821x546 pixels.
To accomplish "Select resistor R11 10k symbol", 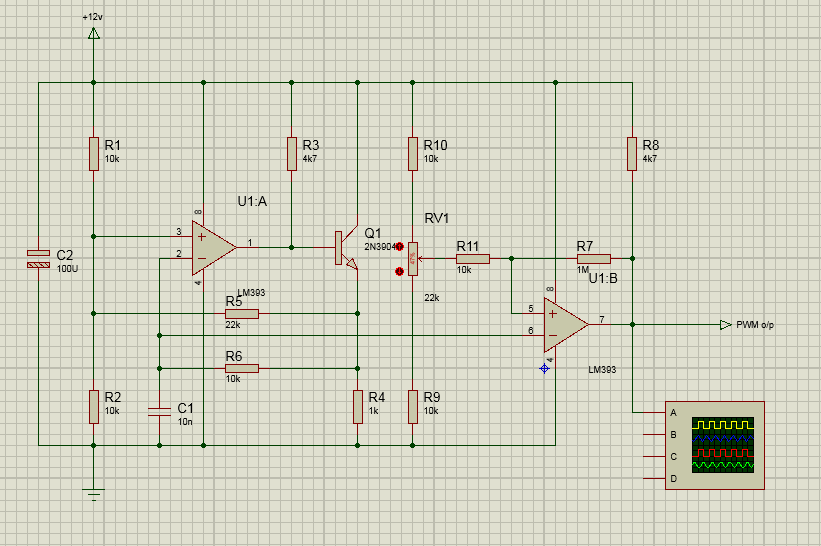I will click(473, 259).
